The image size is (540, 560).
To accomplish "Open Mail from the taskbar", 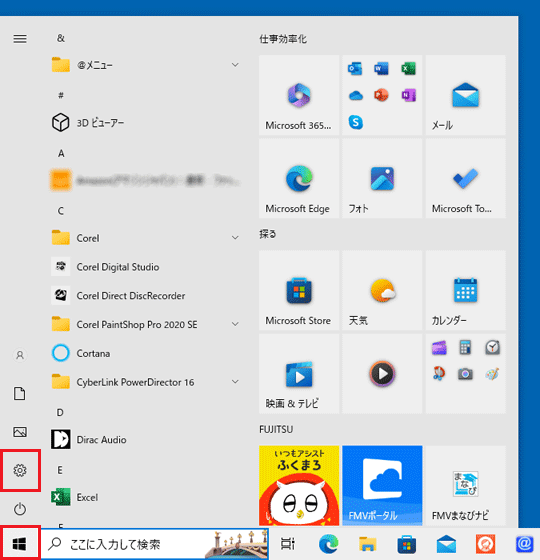I will click(x=446, y=544).
